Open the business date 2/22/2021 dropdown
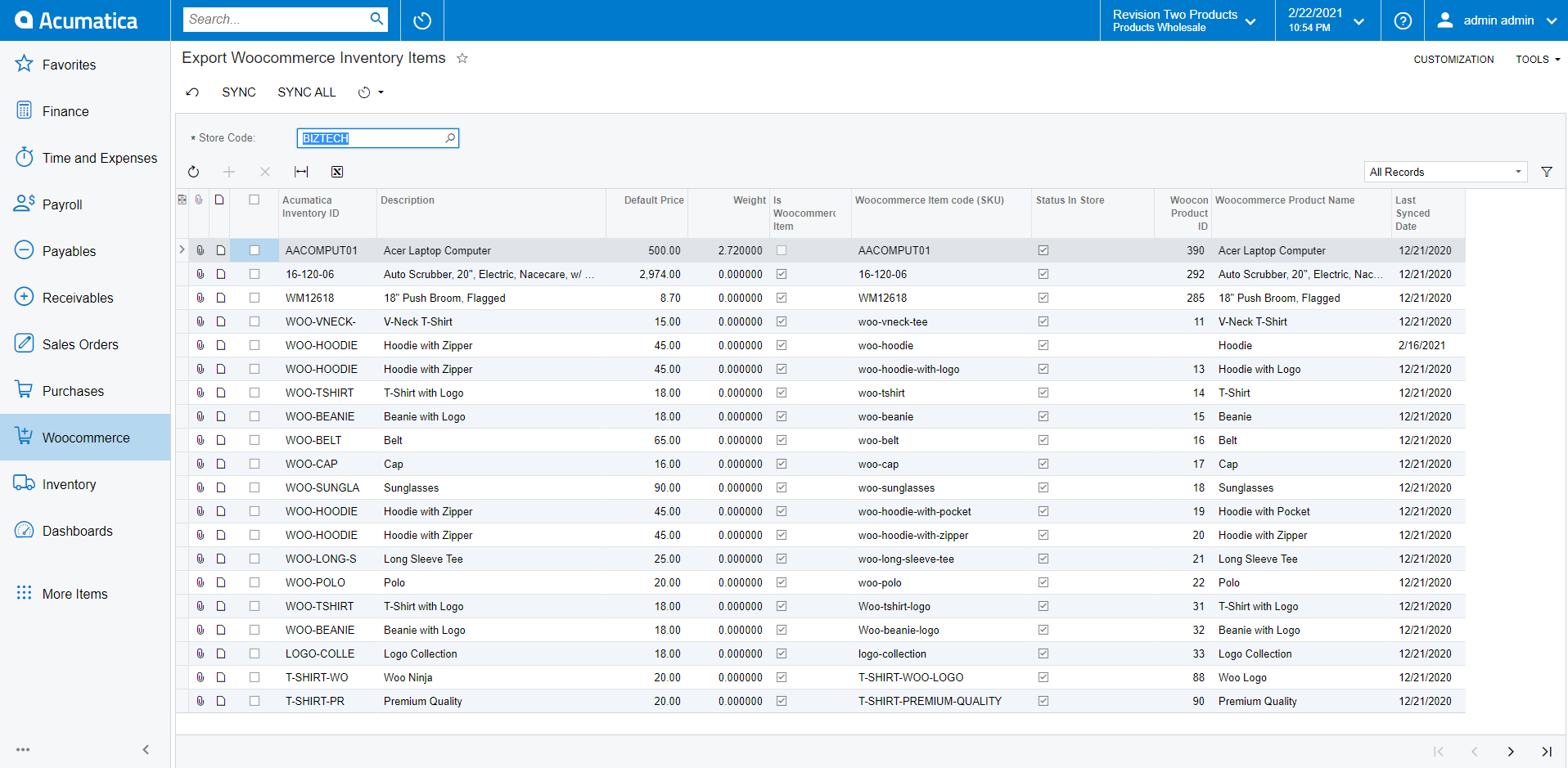Image resolution: width=1568 pixels, height=768 pixels. [x=1327, y=20]
